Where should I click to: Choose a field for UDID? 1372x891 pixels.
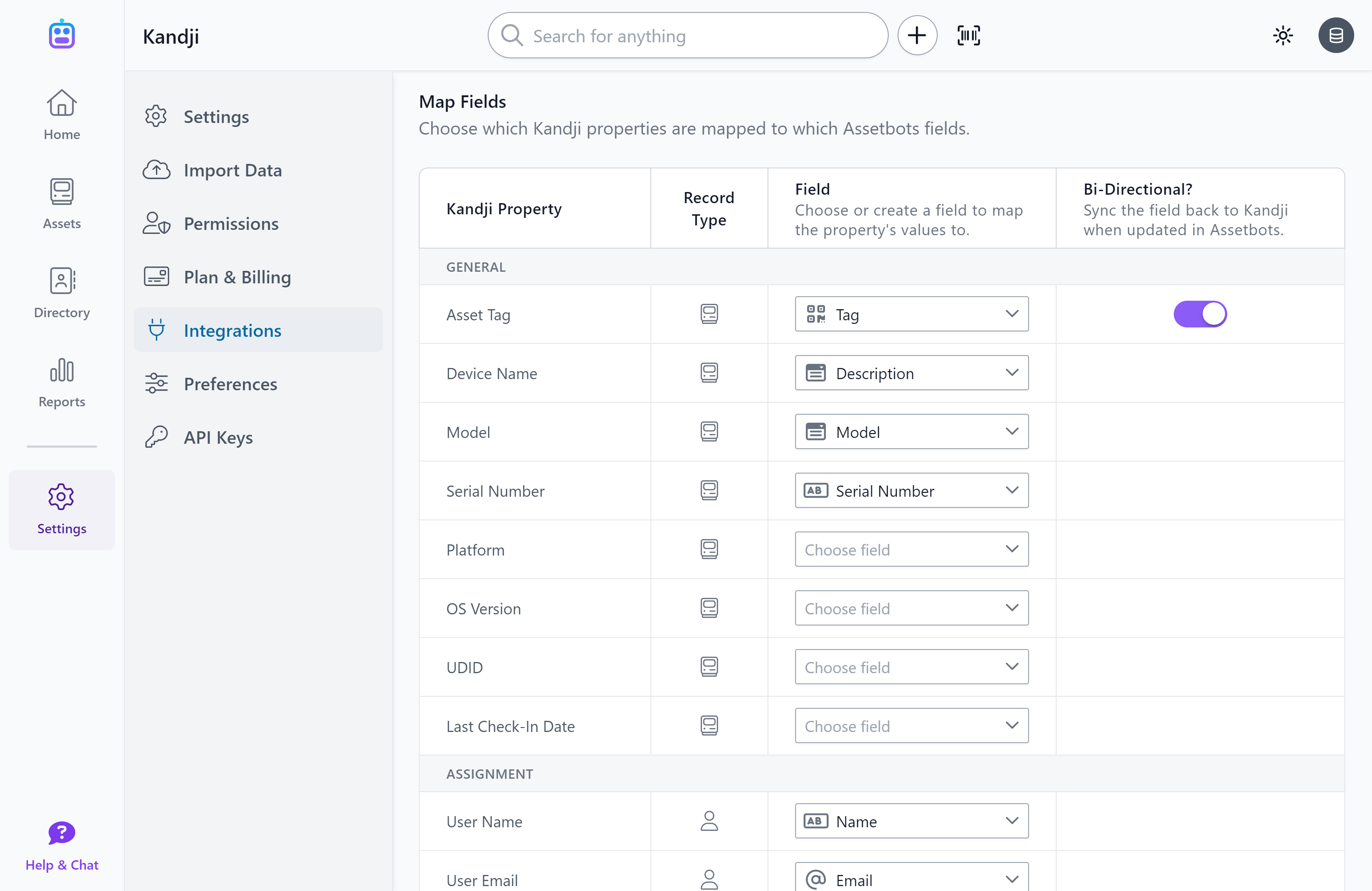pos(911,667)
